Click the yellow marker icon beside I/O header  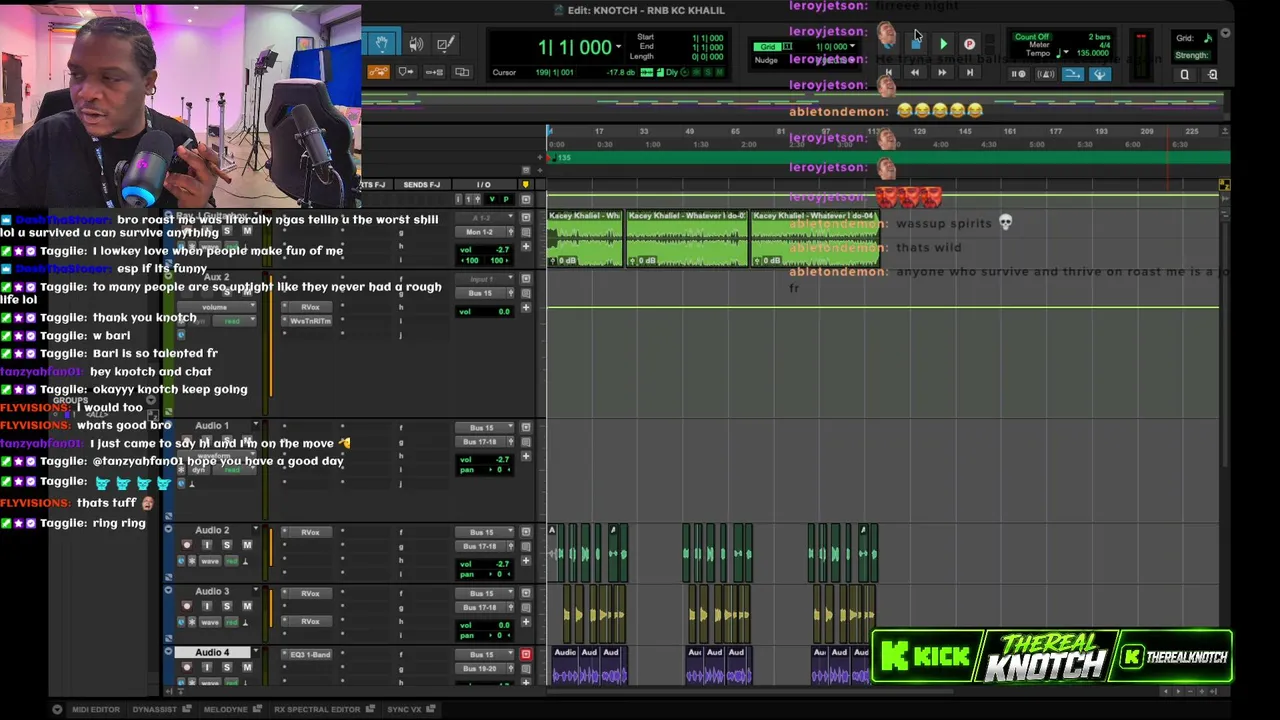pyautogui.click(x=525, y=185)
